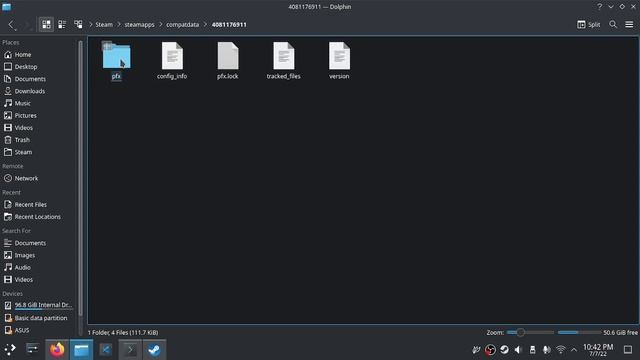This screenshot has height=360, width=640.
Task: Click 4081176911 breadcrumb segment
Action: pyautogui.click(x=229, y=24)
